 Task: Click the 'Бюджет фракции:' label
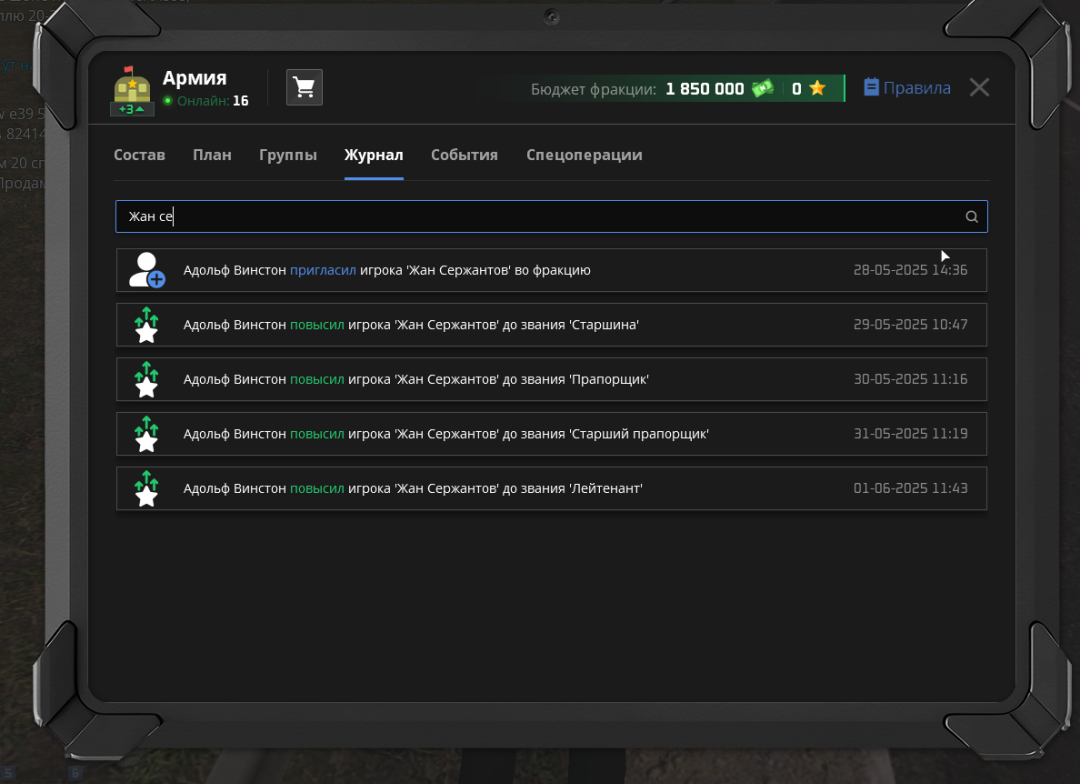(593, 90)
